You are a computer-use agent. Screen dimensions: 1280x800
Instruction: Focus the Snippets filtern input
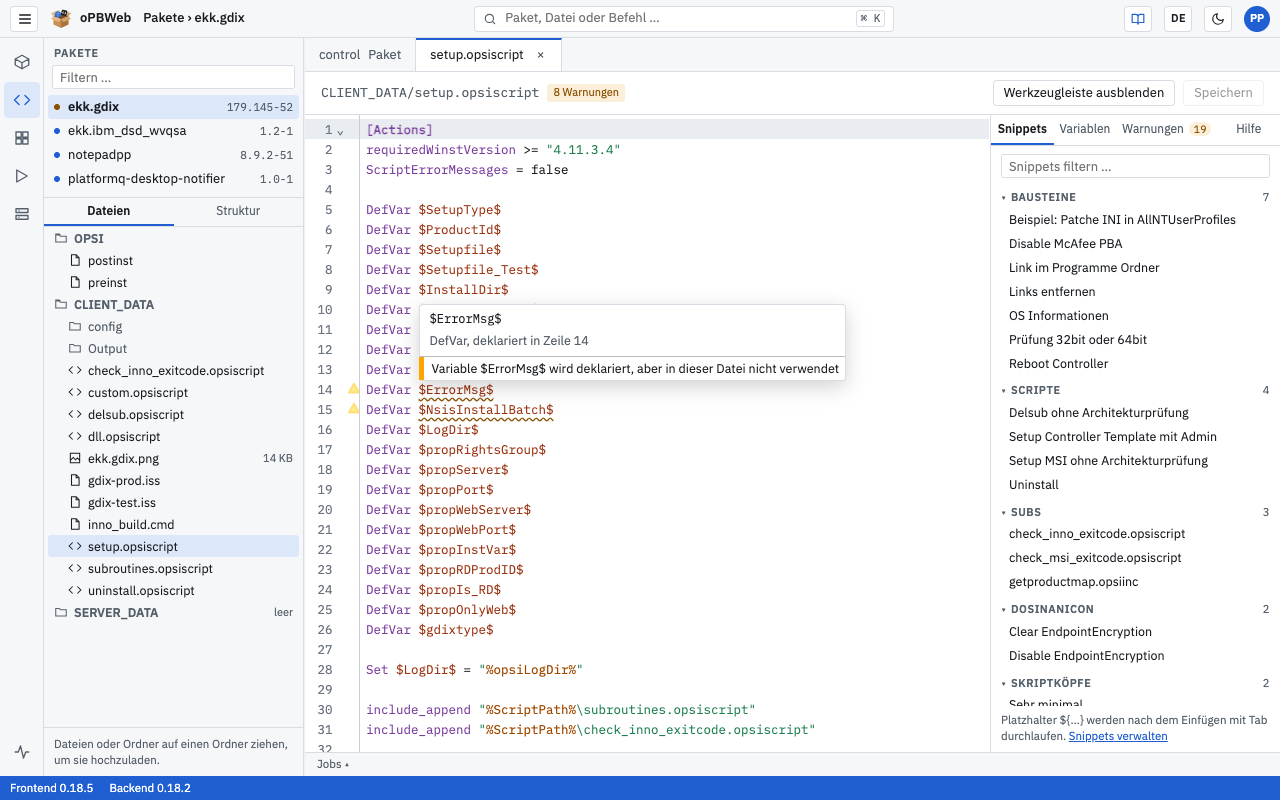[x=1135, y=166]
